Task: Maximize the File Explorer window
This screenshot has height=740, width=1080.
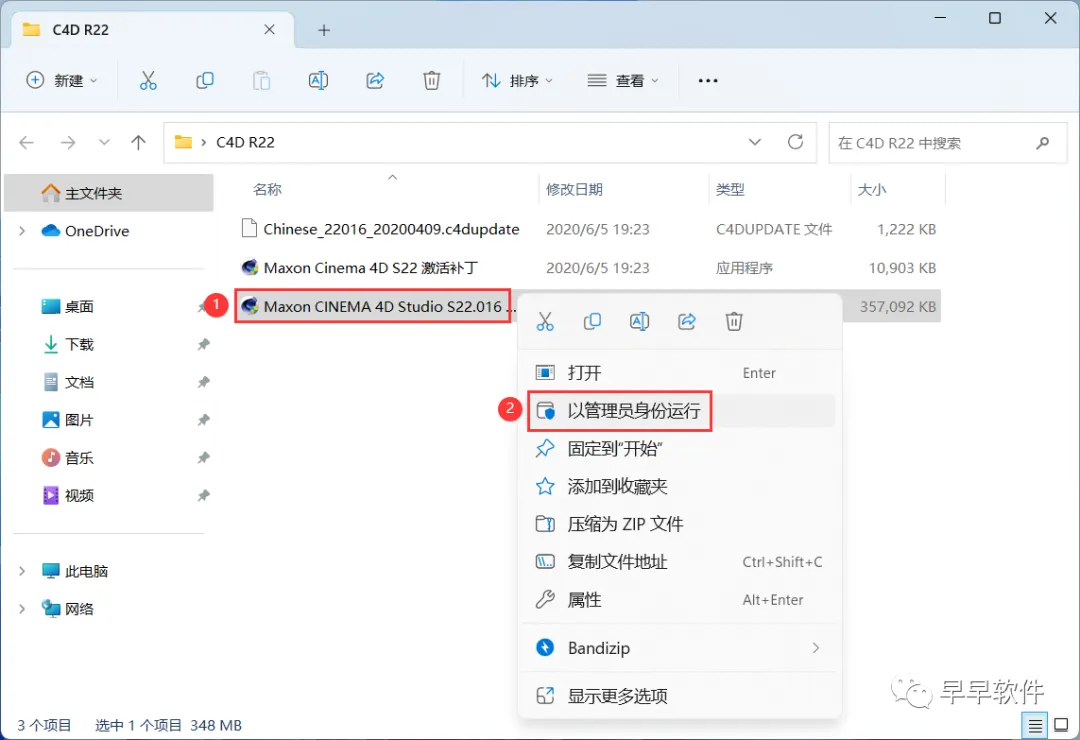Action: tap(995, 18)
